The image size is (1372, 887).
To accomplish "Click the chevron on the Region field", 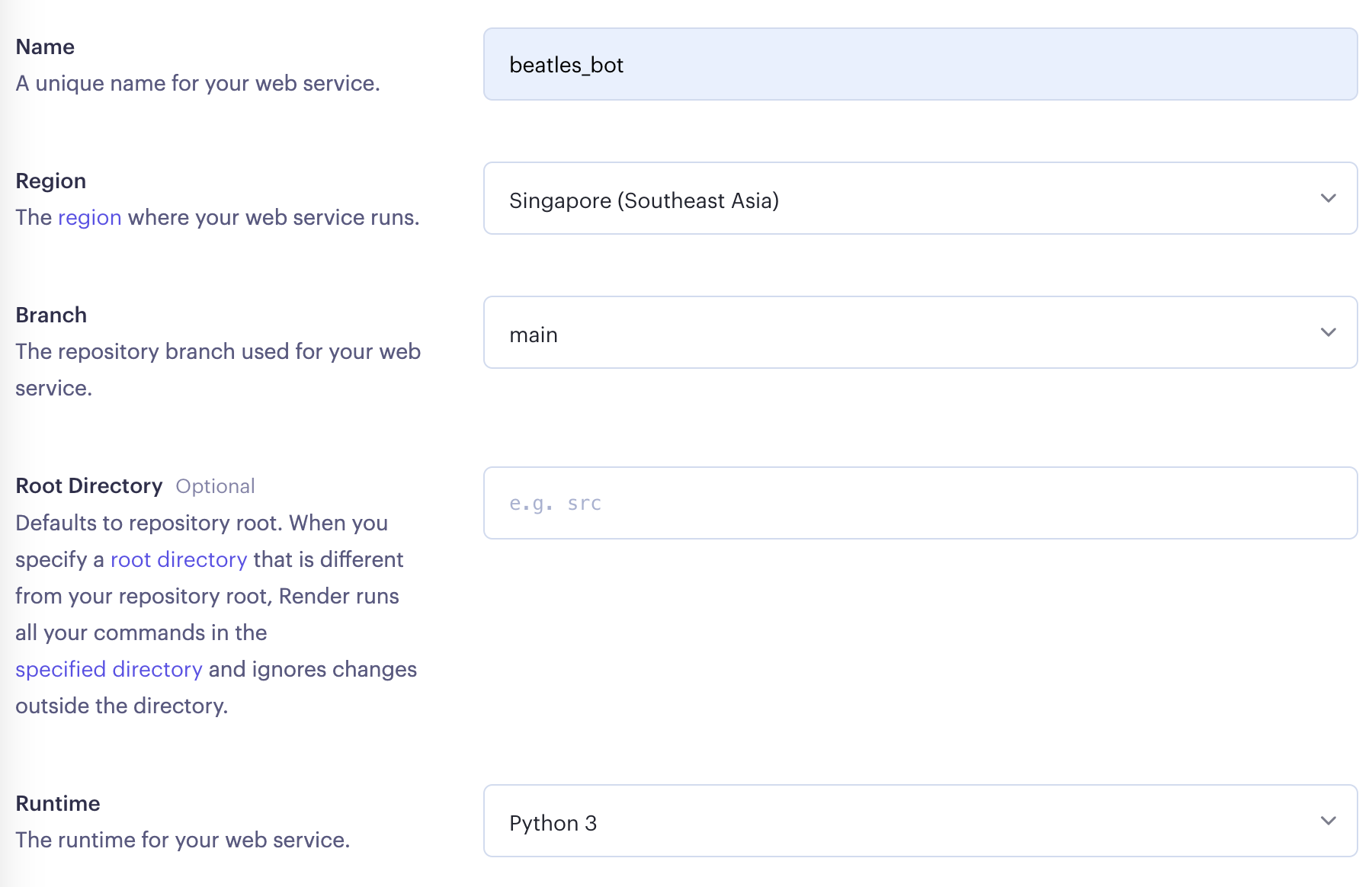I will tap(1329, 198).
